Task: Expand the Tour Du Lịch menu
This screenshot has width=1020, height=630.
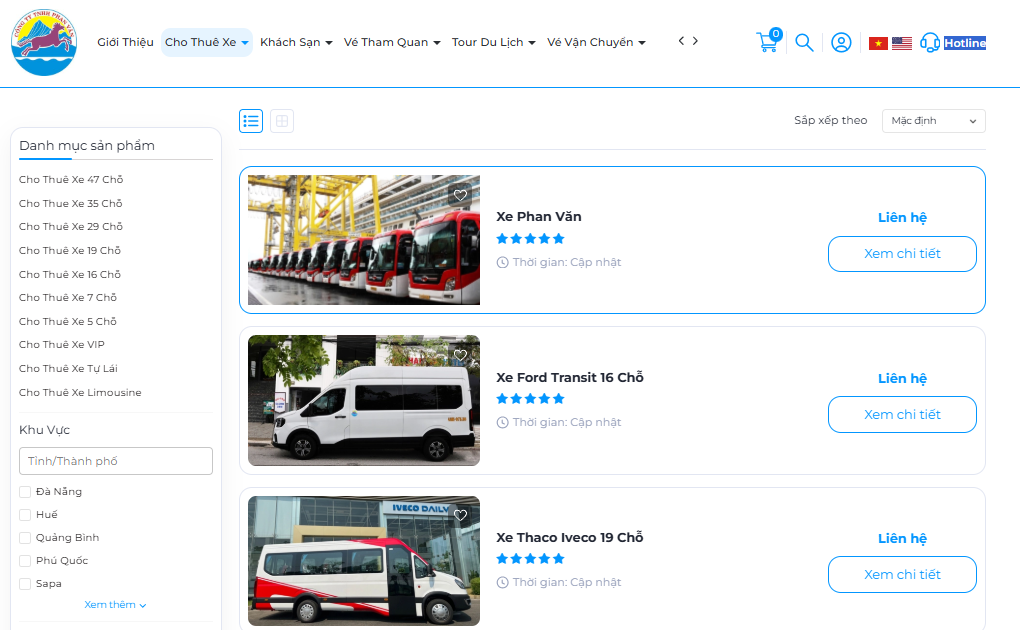Action: [494, 42]
